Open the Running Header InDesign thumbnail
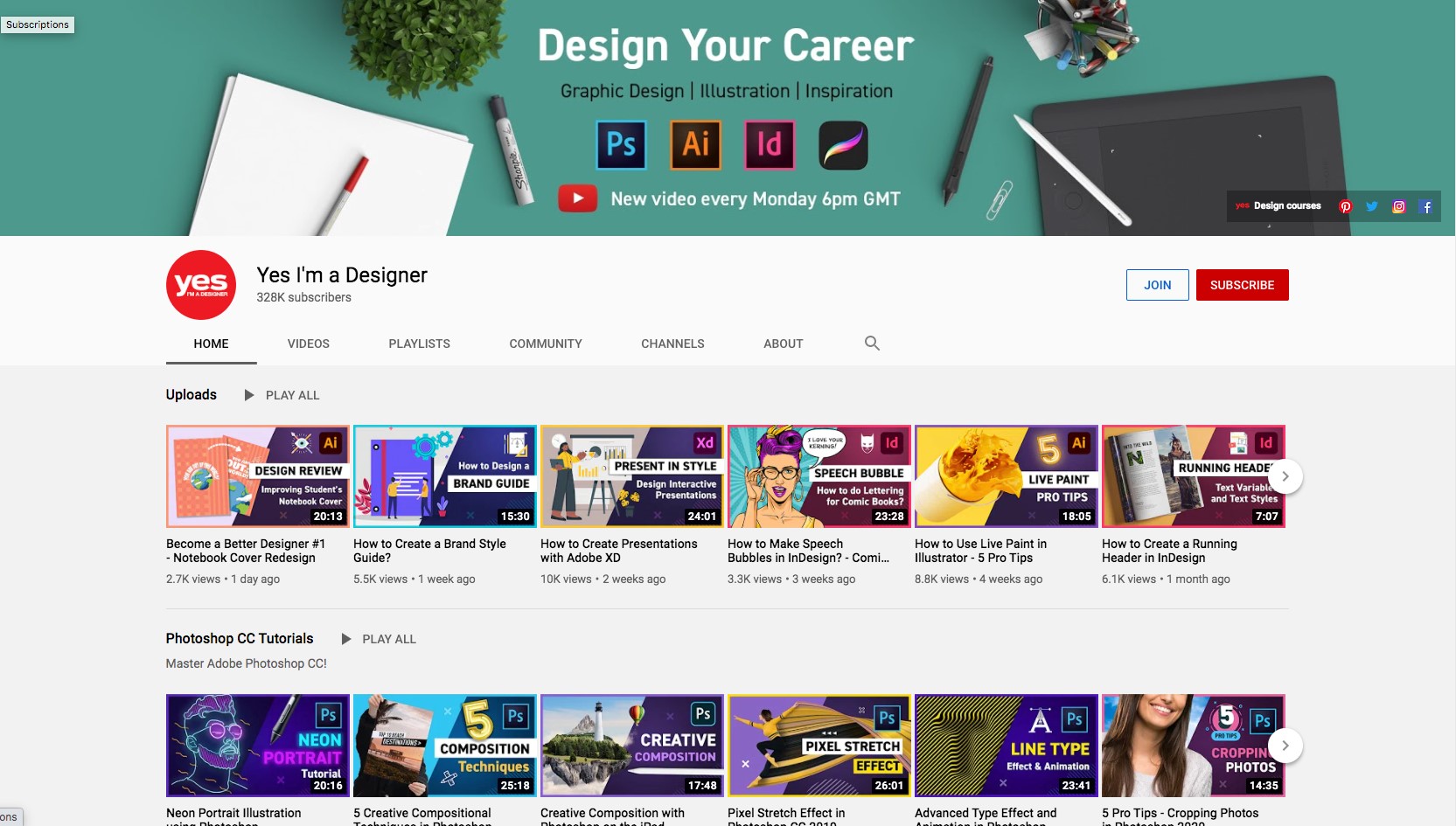The image size is (1456, 826). [x=1194, y=476]
